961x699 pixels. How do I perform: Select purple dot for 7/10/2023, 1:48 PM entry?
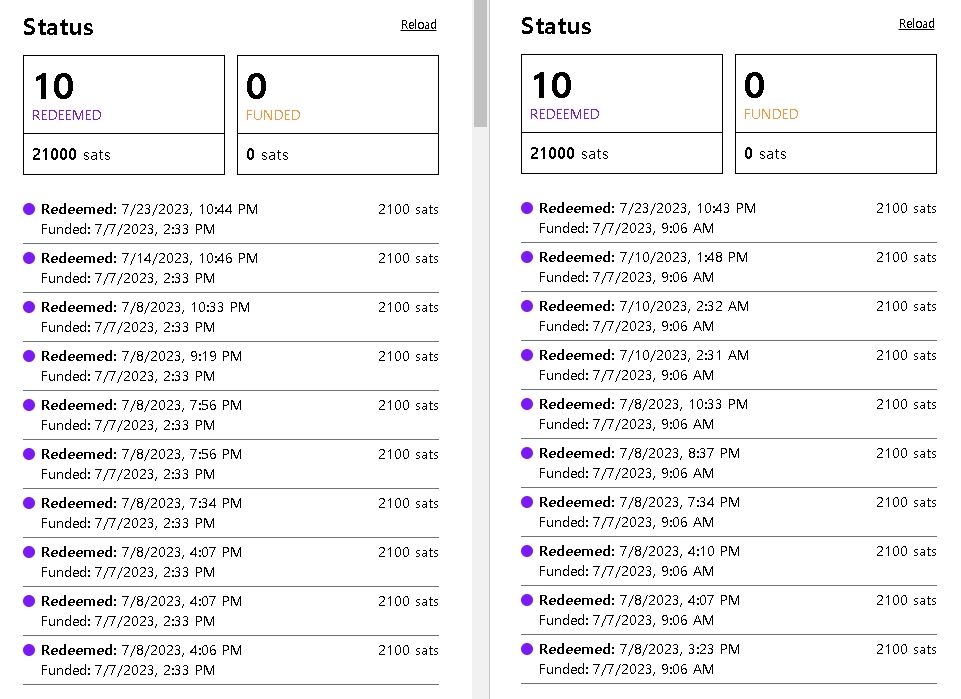(x=527, y=258)
